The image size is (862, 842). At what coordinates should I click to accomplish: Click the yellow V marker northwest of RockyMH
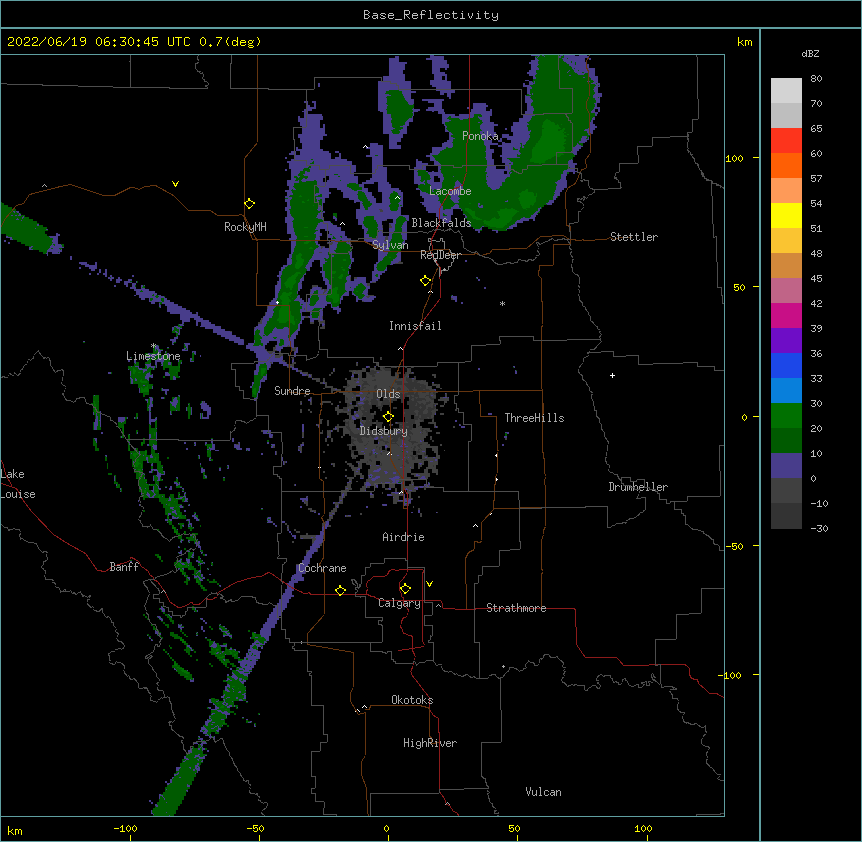(175, 184)
